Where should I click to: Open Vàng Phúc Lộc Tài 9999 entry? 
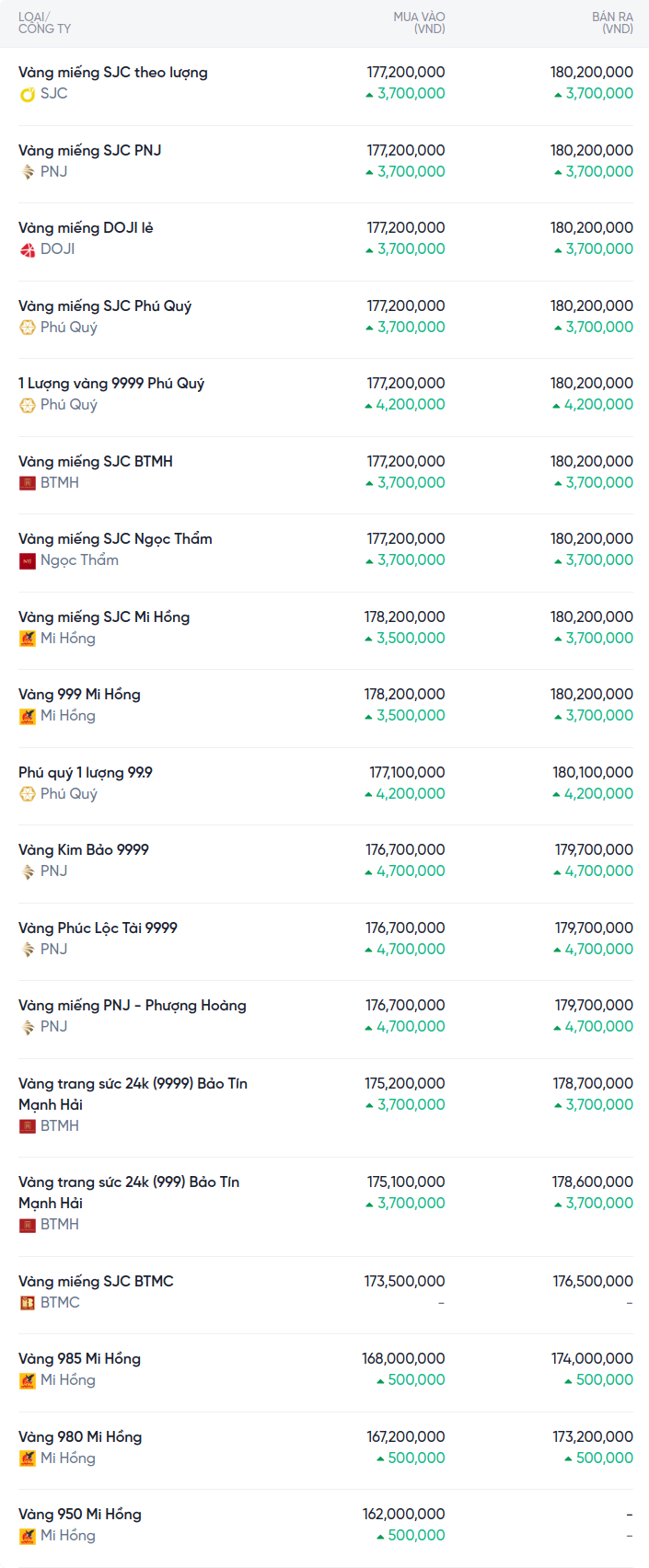pos(98,928)
